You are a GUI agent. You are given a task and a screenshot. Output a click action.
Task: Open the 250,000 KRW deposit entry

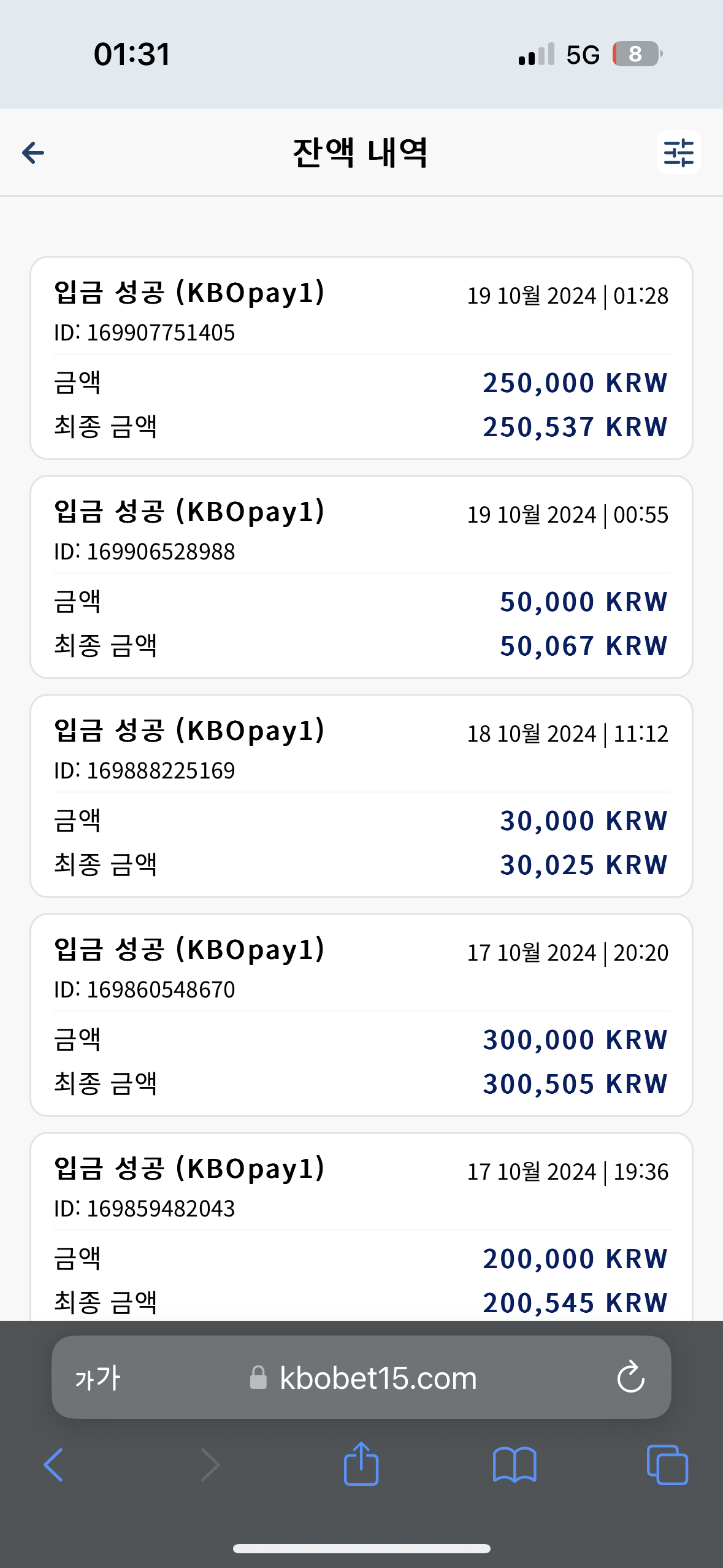(x=361, y=358)
